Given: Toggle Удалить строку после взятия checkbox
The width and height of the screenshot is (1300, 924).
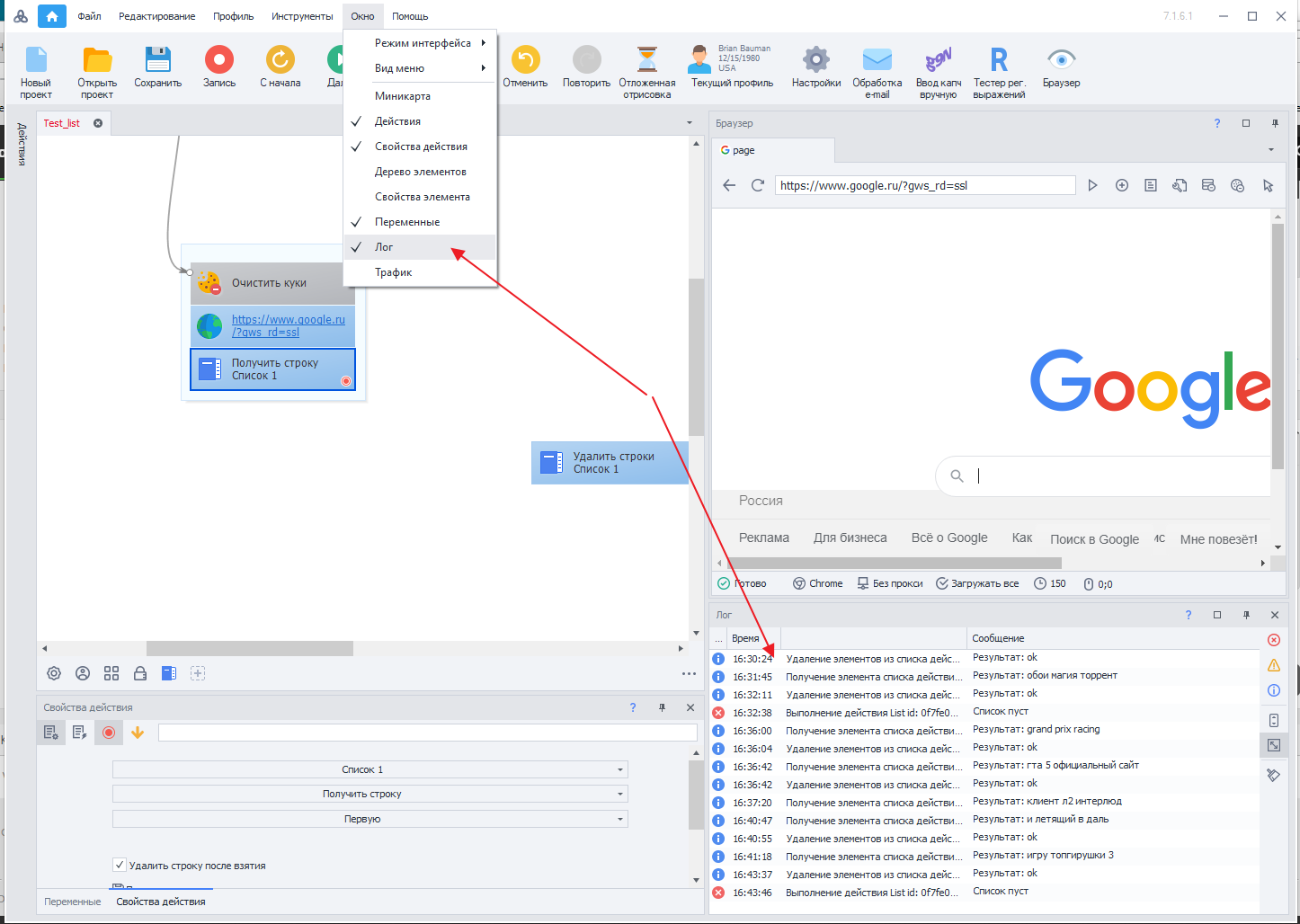Looking at the screenshot, I should point(119,865).
